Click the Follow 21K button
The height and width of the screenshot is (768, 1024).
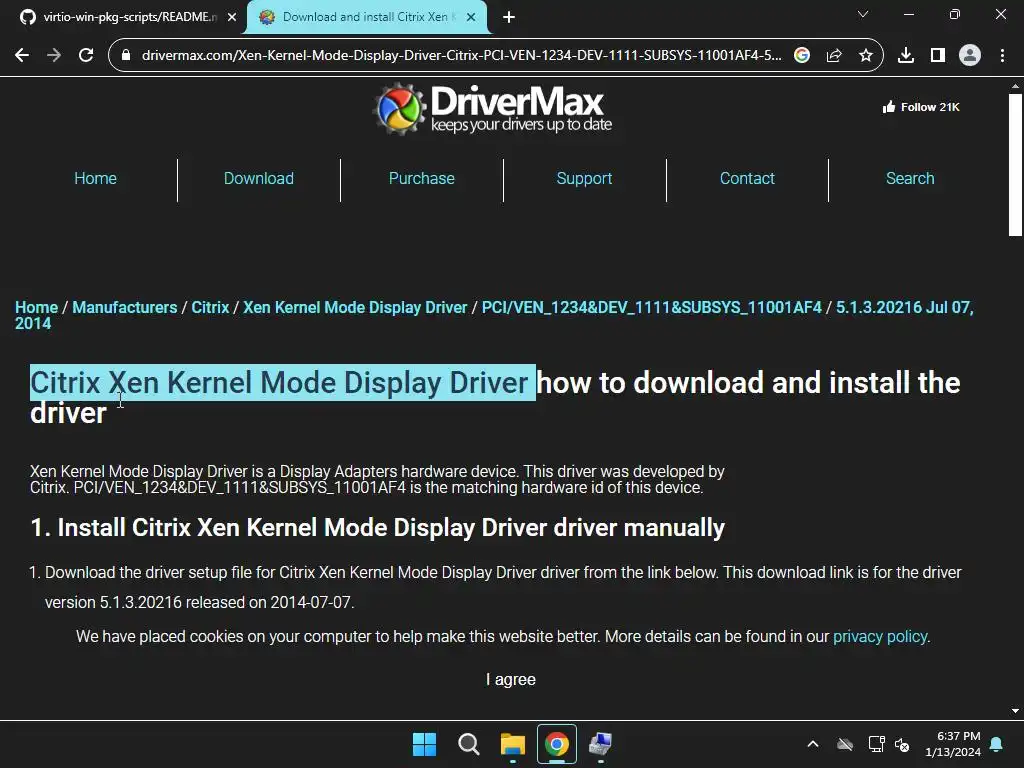pos(921,107)
